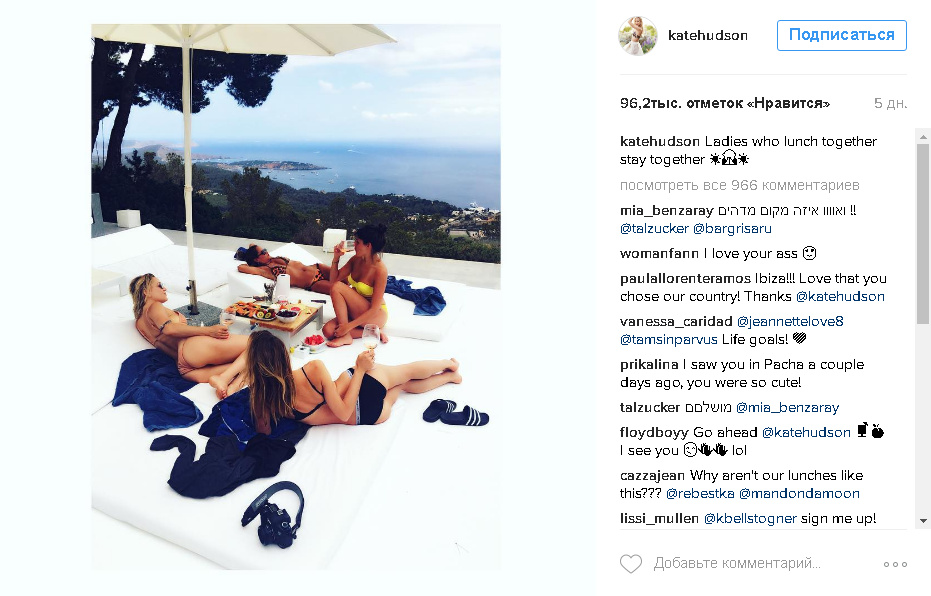The width and height of the screenshot is (931, 596).
Task: Click the Подписаться follow button
Action: click(x=841, y=35)
